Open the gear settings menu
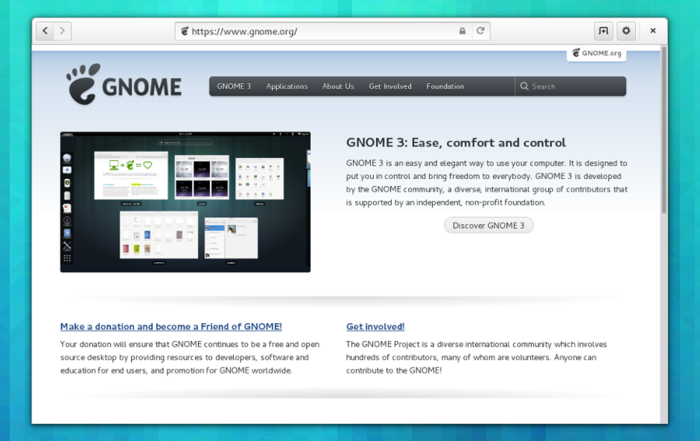Image resolution: width=700 pixels, height=441 pixels. coord(626,31)
